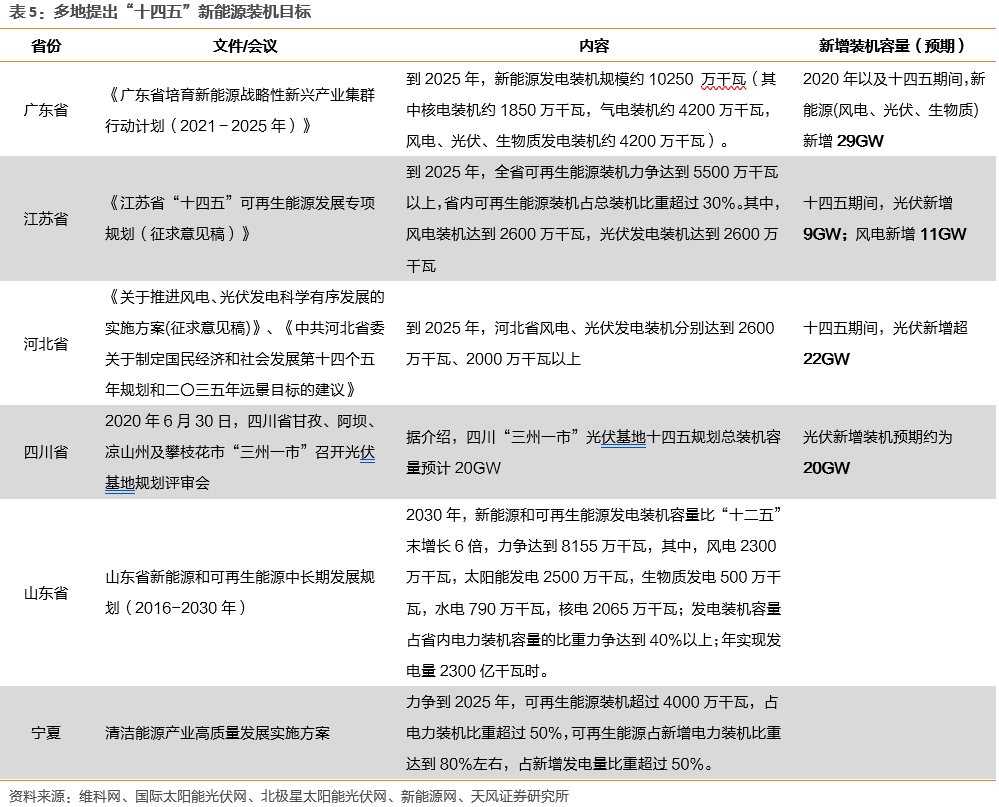
Task: Select the '新增装机容量（预期）' column header
Action: (892, 46)
